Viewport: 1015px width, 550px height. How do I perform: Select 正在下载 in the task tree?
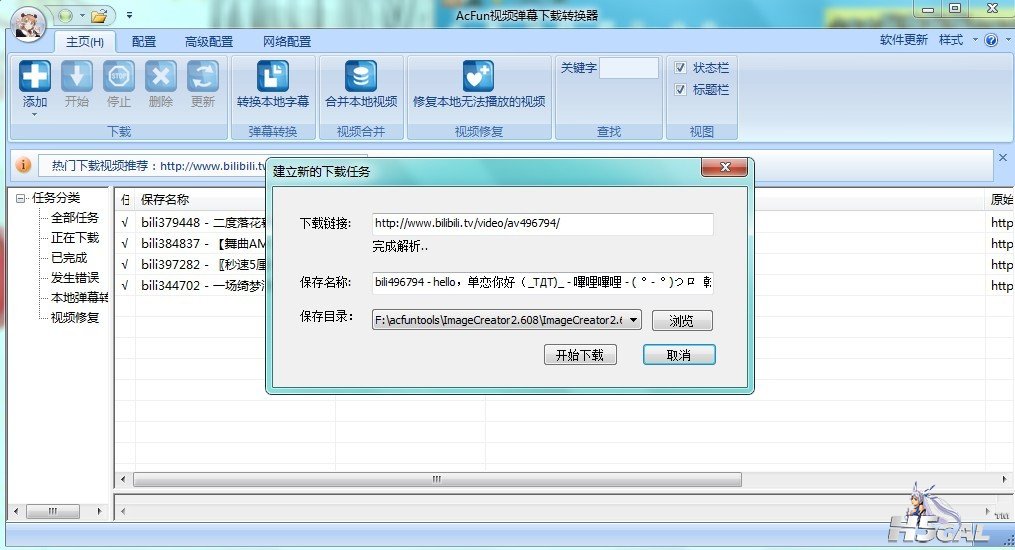[75, 237]
